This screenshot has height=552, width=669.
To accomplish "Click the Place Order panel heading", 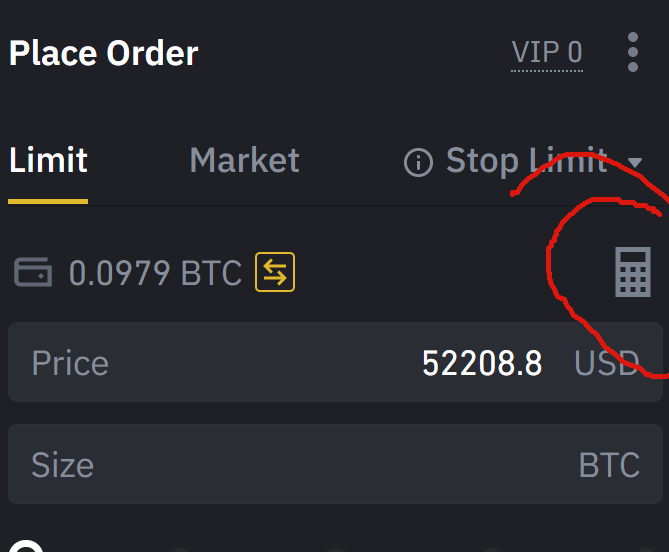I will click(x=104, y=53).
